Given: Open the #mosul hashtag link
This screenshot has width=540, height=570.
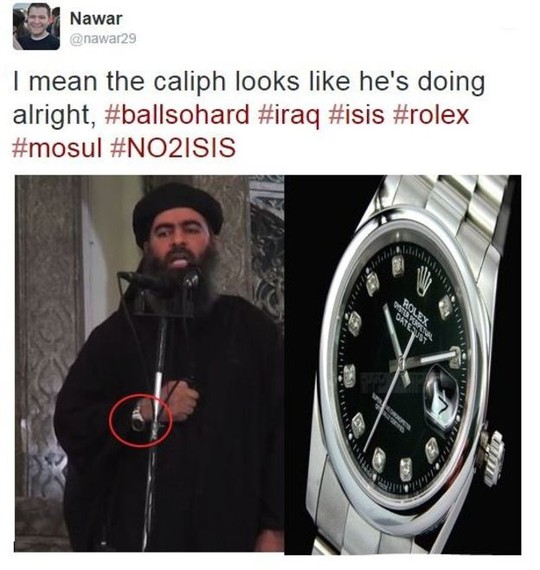Looking at the screenshot, I should point(57,148).
